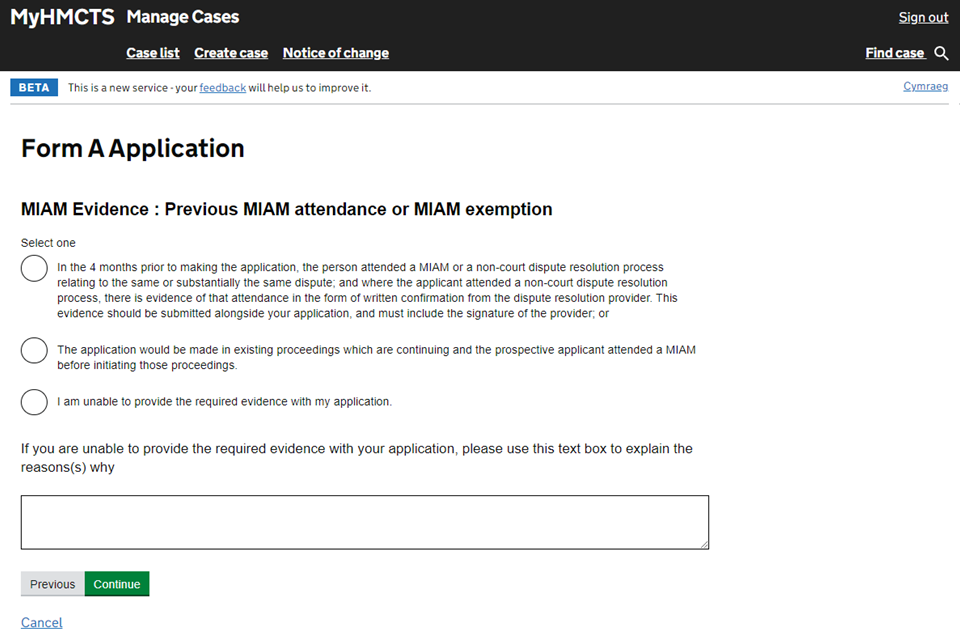Viewport: 960px width, 640px height.
Task: Click the MyHMCTS logo text
Action: (62, 17)
